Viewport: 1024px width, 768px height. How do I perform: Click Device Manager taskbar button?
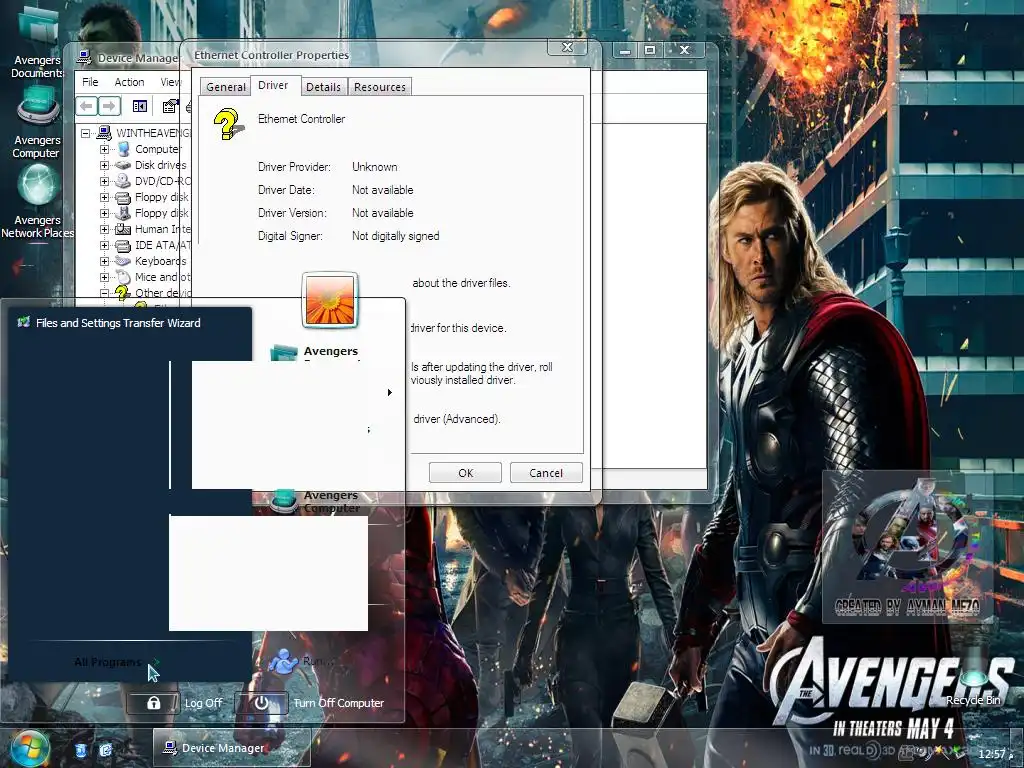click(x=232, y=748)
